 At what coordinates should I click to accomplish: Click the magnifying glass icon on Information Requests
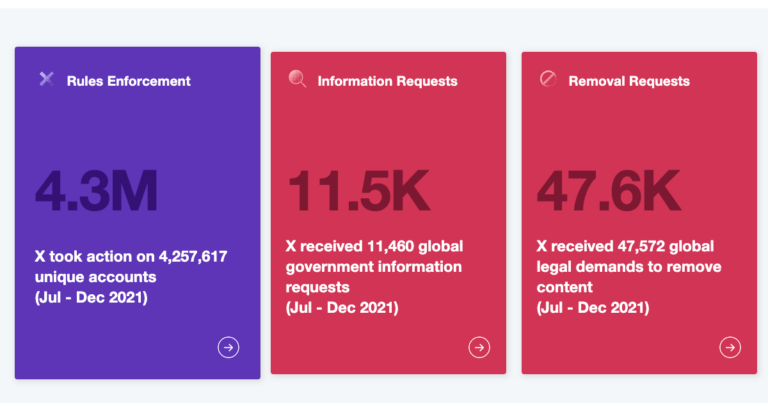tap(297, 79)
